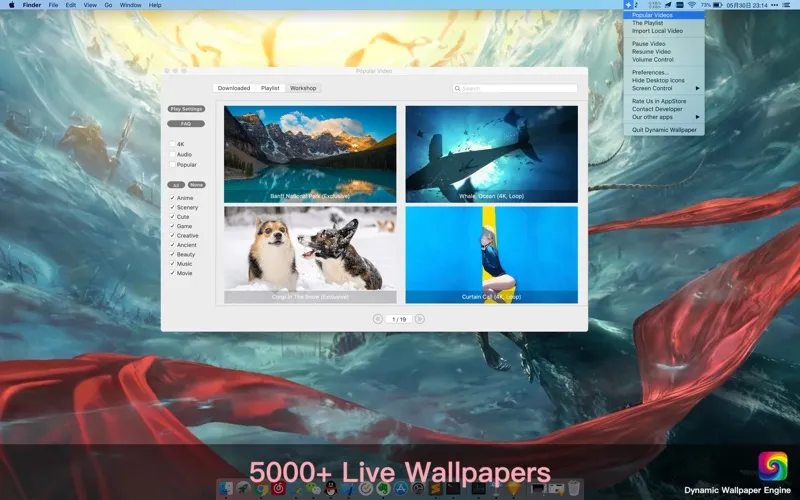Switch to the Downloaded tab
This screenshot has width=800, height=500.
234,88
